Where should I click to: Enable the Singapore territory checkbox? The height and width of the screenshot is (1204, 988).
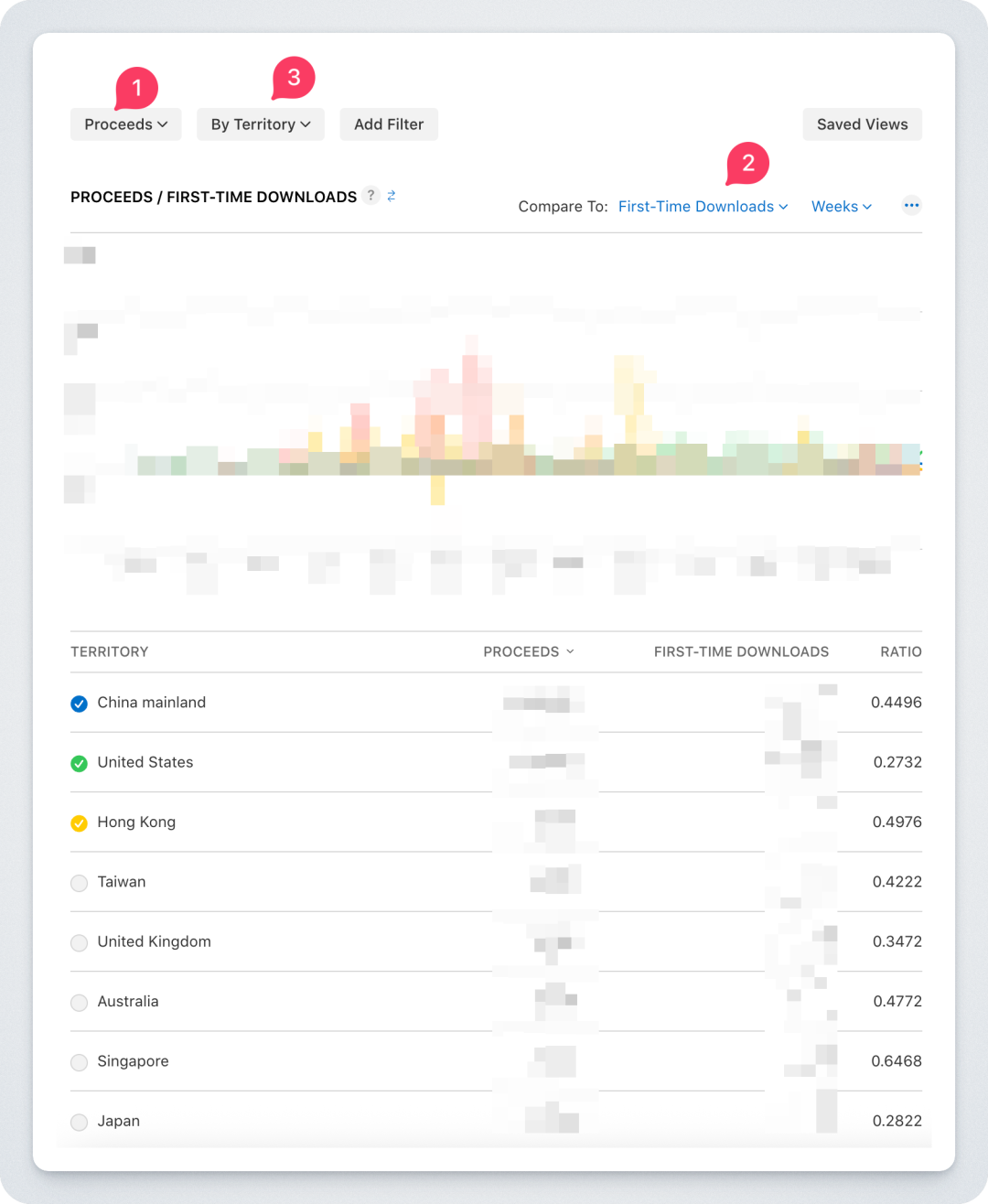point(80,1062)
